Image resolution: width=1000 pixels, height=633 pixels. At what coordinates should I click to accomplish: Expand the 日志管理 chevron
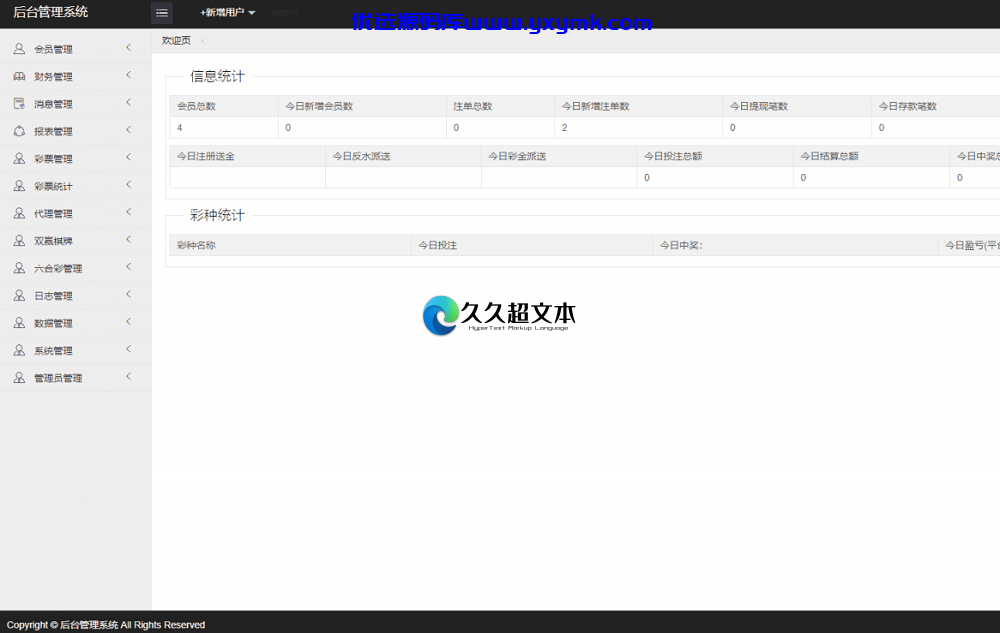point(128,294)
